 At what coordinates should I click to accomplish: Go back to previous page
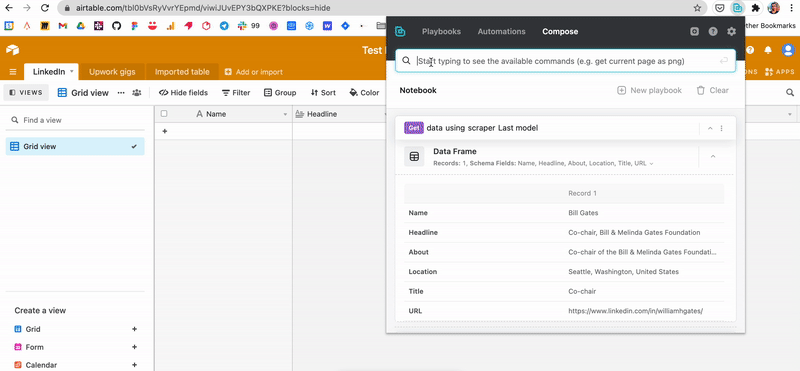click(9, 8)
